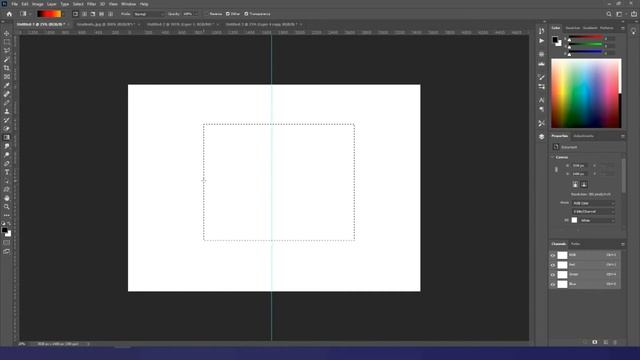Click the Search icon at top right

point(609,14)
